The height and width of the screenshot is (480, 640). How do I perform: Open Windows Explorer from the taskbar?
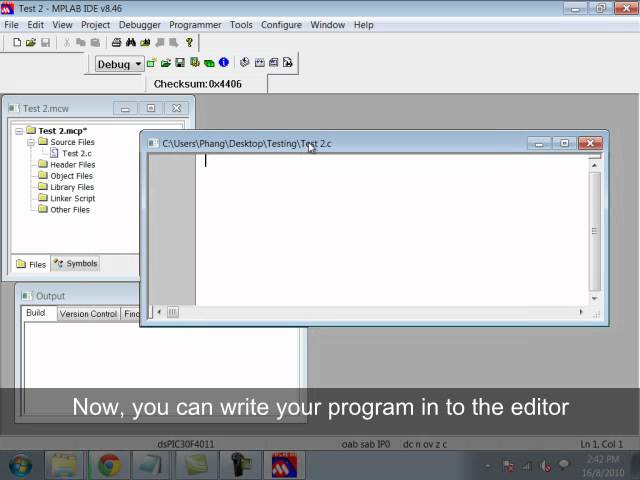(x=63, y=465)
